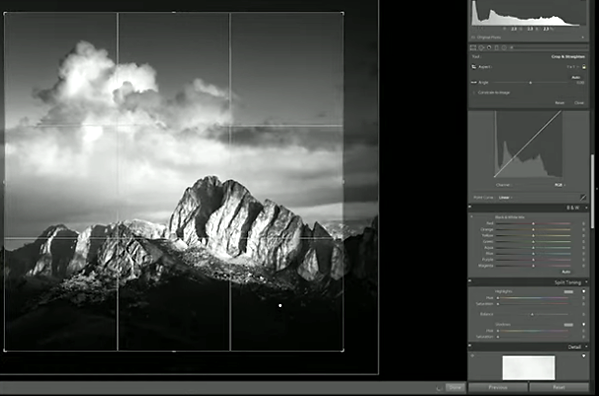Screen dimensions: 599x396
Task: Pick the Crop Frame tool beside Aspect
Action: [474, 67]
